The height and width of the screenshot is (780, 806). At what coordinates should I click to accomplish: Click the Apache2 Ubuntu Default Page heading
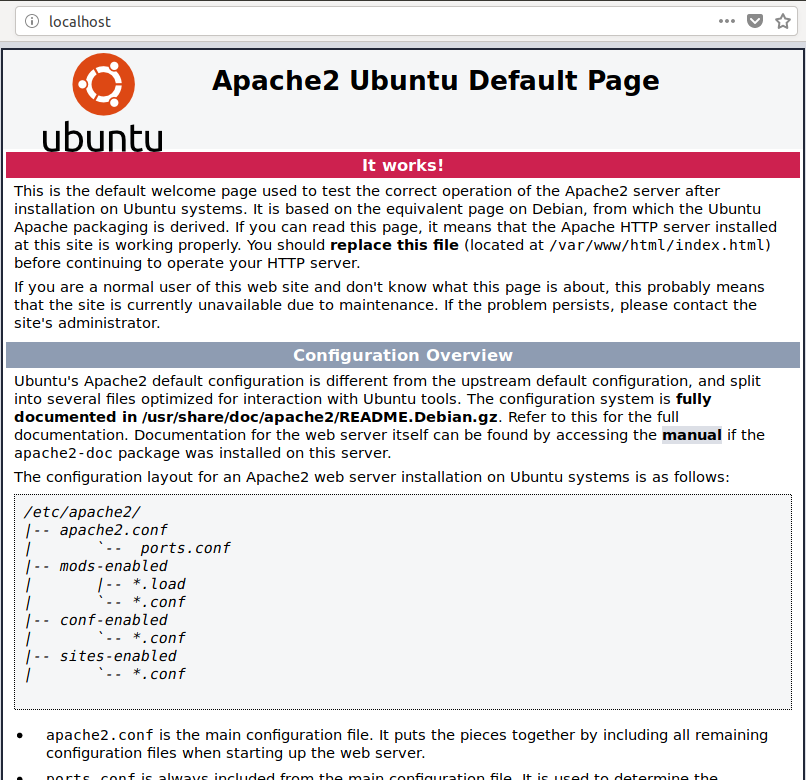[x=435, y=81]
